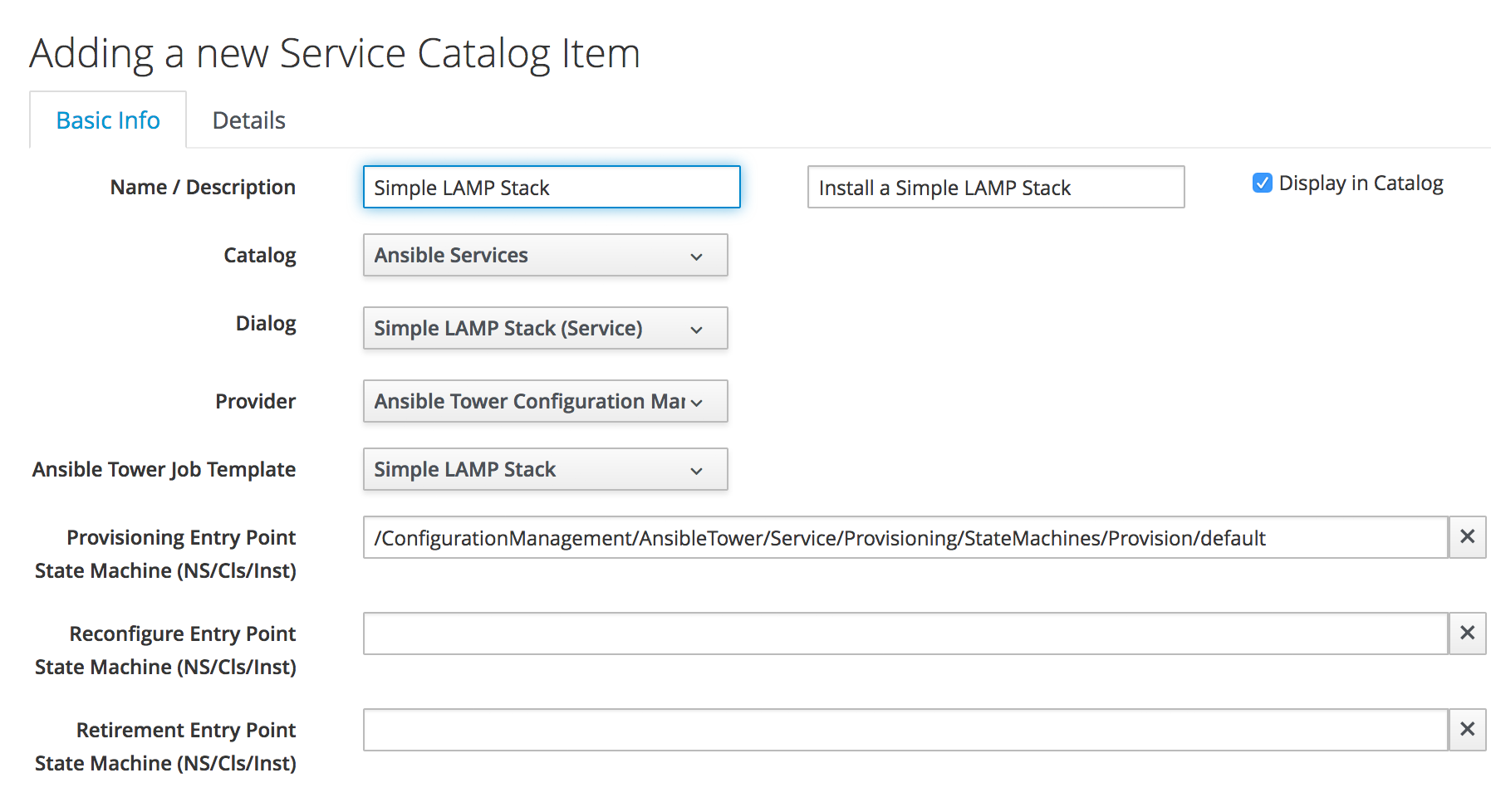Click the Description field with Install text
The width and height of the screenshot is (1491, 812).
(x=995, y=188)
